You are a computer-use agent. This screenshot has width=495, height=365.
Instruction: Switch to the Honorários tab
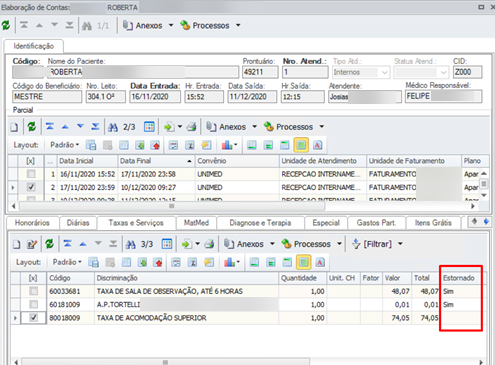pyautogui.click(x=32, y=223)
